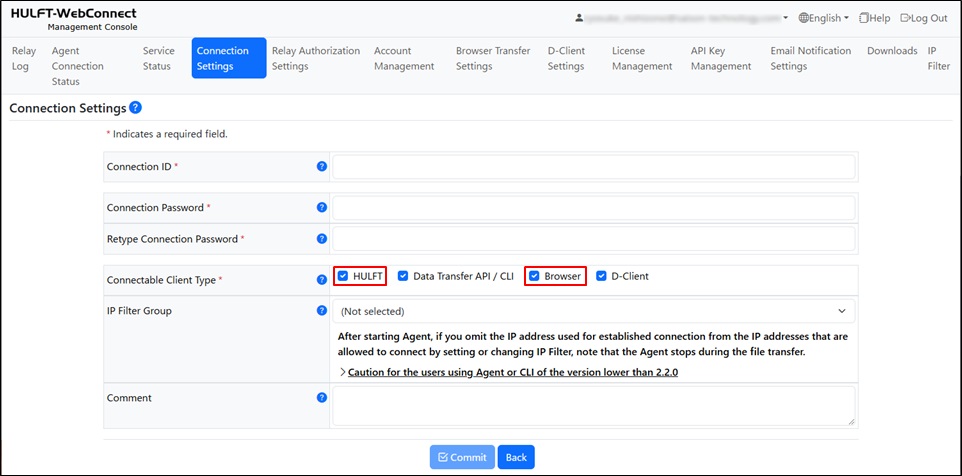Go to Email Notification Settings tab
The width and height of the screenshot is (962, 476).
[810, 58]
